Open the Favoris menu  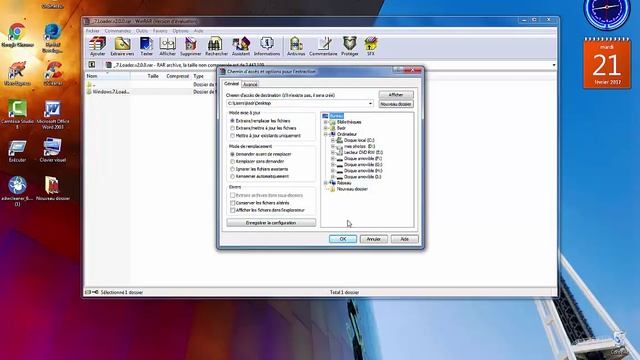160,31
